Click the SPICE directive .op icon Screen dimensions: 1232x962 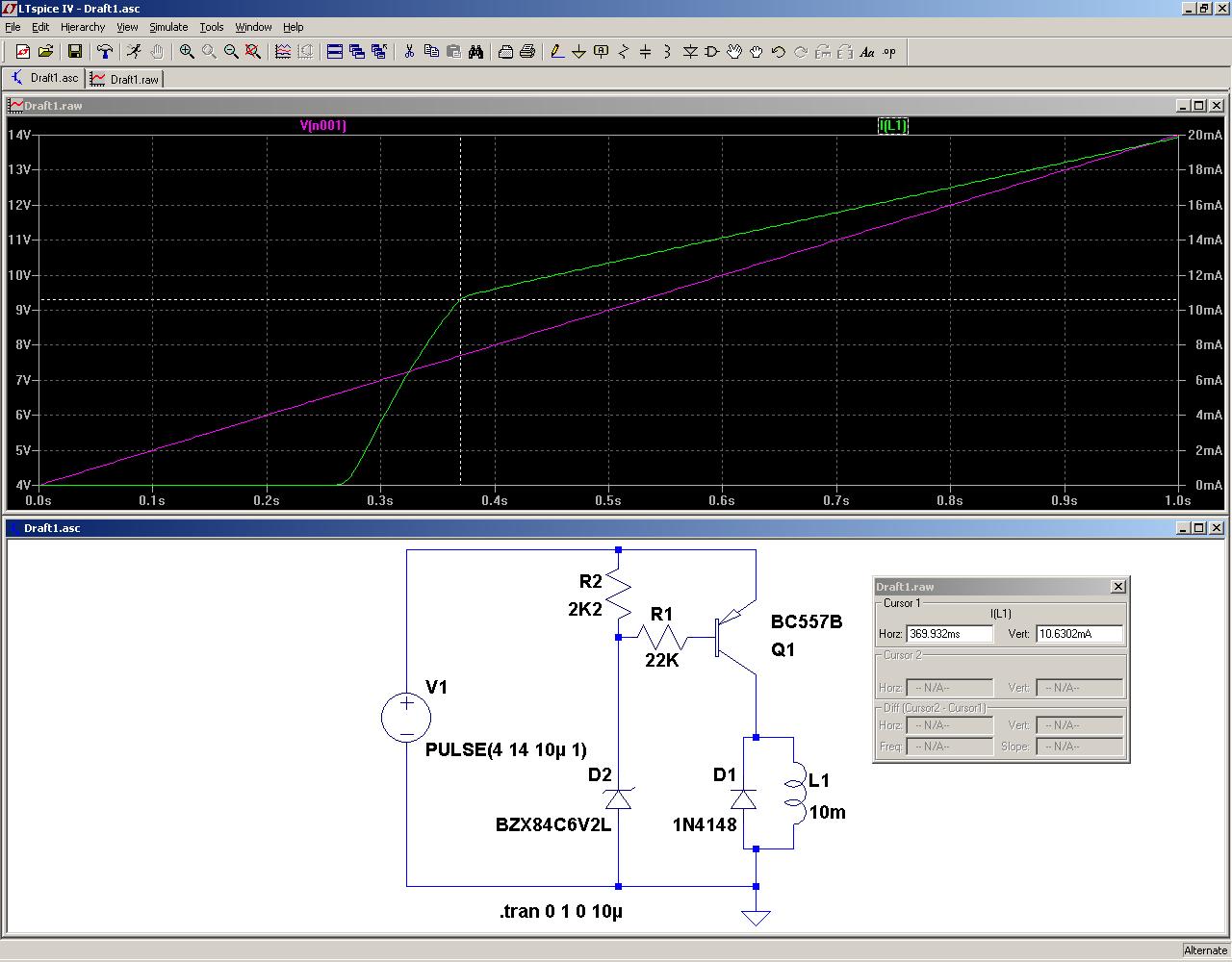pyautogui.click(x=889, y=52)
